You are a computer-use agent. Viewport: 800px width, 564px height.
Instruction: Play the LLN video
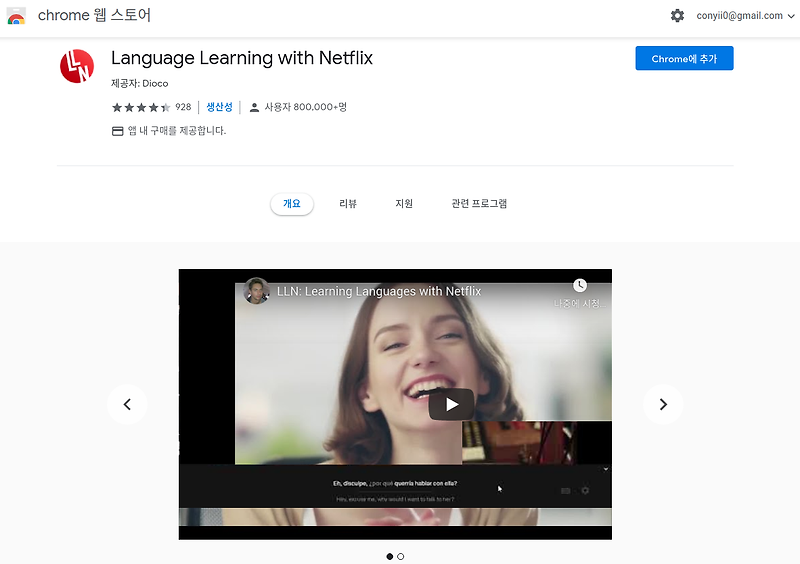(x=452, y=405)
